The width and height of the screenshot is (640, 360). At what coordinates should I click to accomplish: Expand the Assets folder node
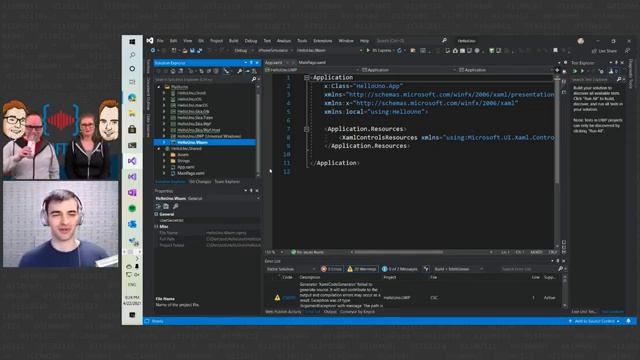[x=164, y=155]
